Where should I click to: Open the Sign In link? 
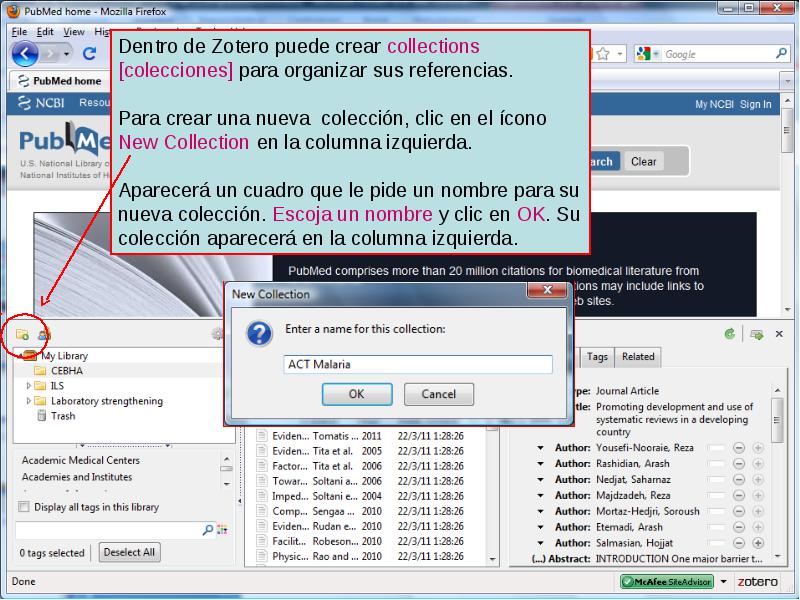click(756, 104)
